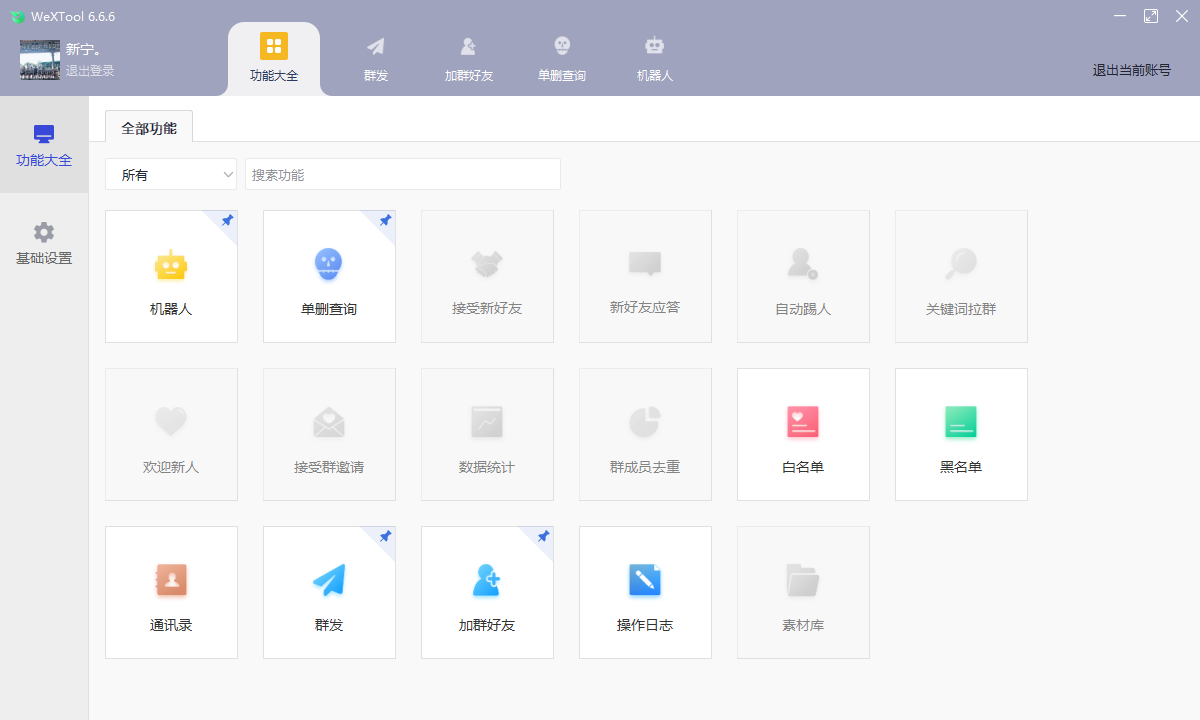Click the 群成员去重 card label
1200x720 pixels.
645,467
